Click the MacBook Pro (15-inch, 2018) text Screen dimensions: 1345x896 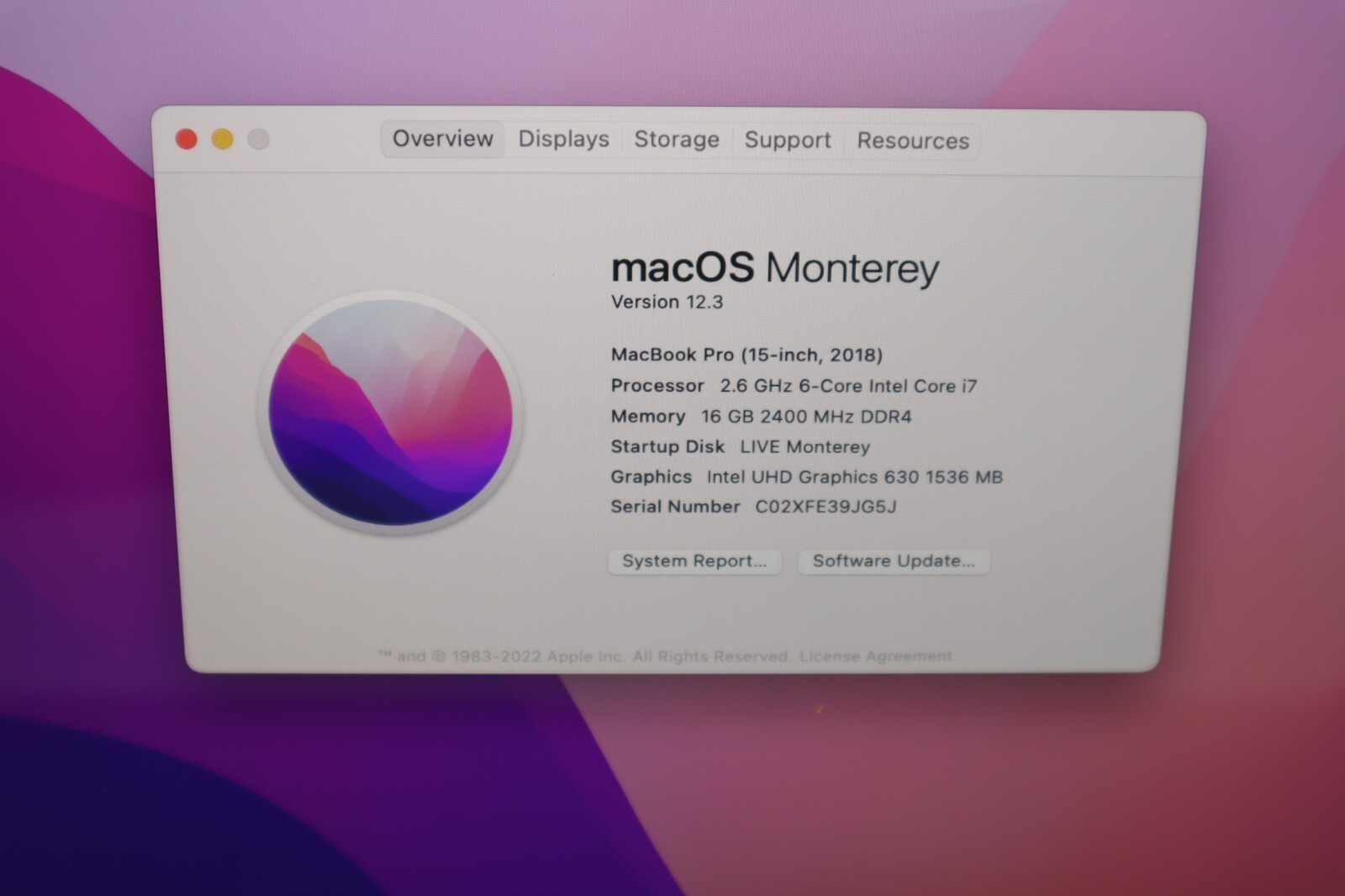(746, 355)
